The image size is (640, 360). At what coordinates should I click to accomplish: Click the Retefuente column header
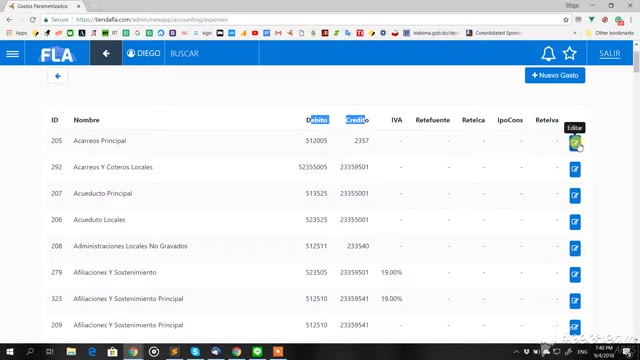point(433,120)
